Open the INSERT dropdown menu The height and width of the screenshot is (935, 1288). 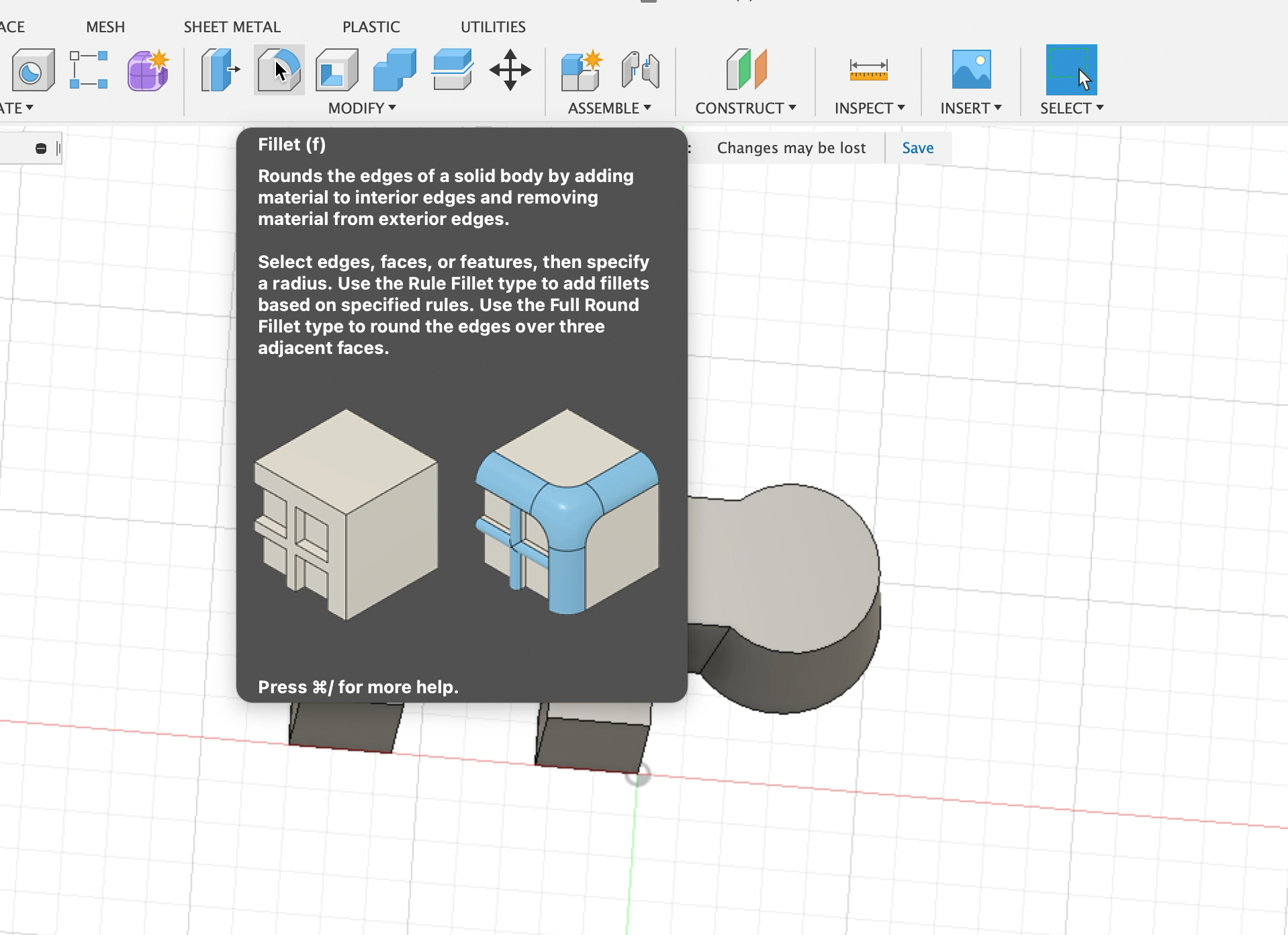click(971, 108)
